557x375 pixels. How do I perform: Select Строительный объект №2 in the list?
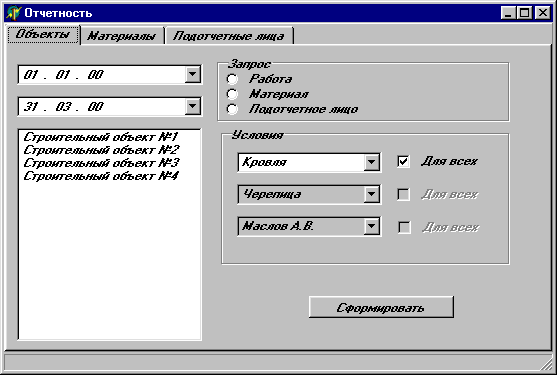click(109, 150)
